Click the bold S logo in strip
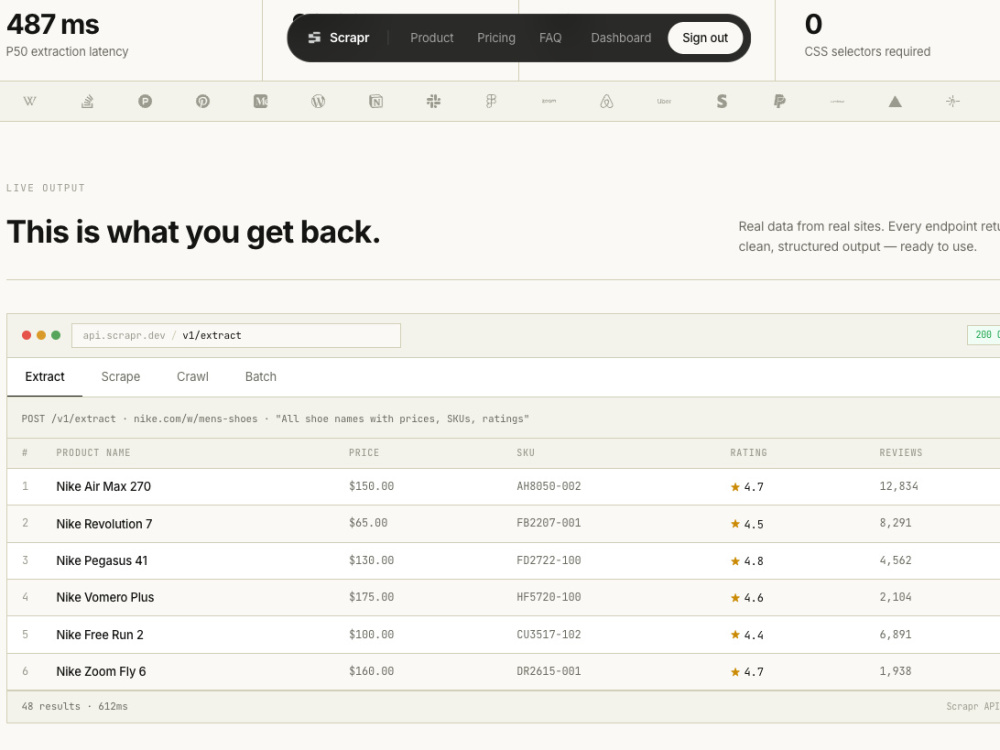Viewport: 1000px width, 750px height. coord(722,101)
